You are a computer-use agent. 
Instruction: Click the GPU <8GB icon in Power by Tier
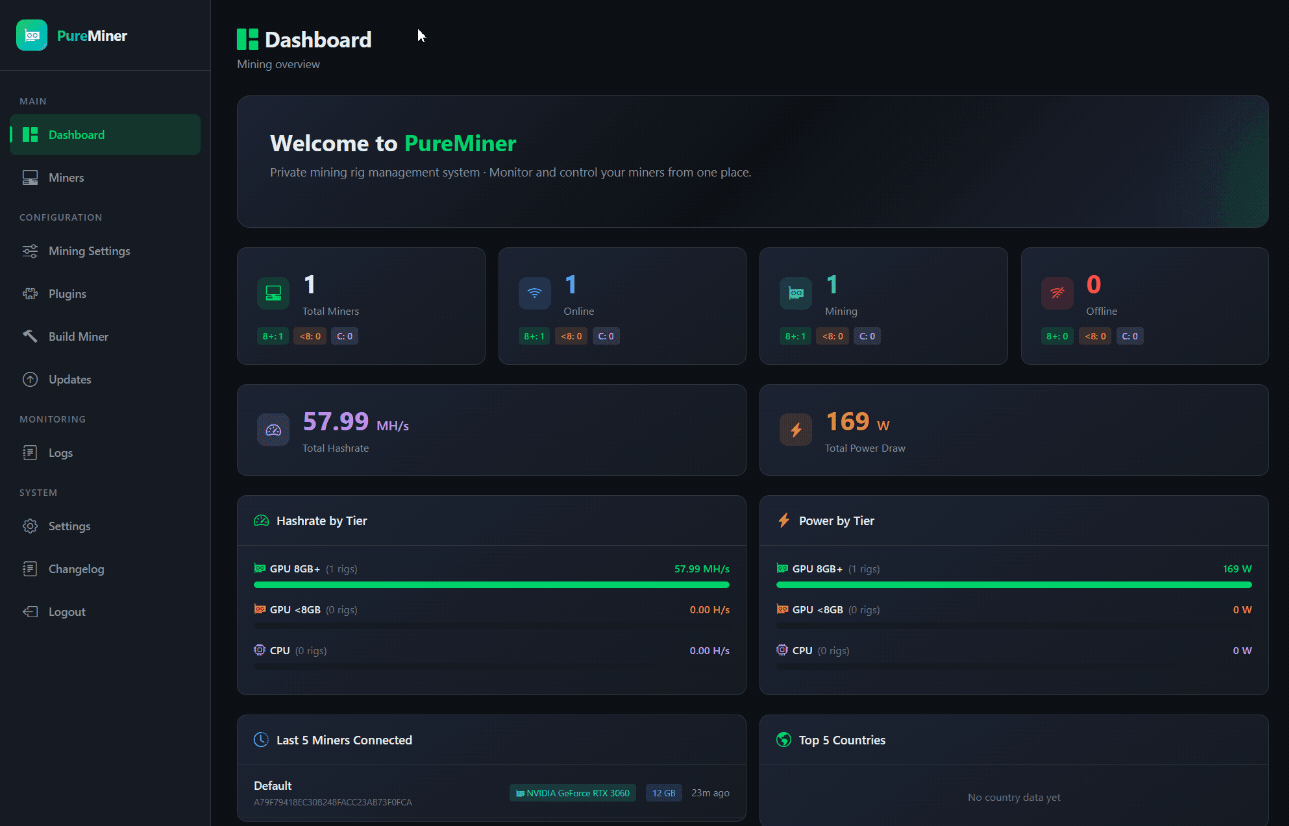click(x=782, y=609)
